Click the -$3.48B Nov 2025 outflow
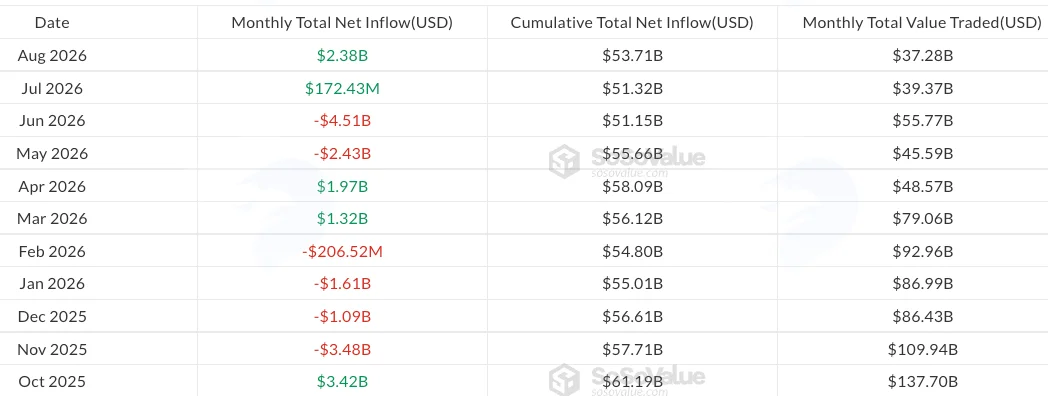 click(x=342, y=349)
